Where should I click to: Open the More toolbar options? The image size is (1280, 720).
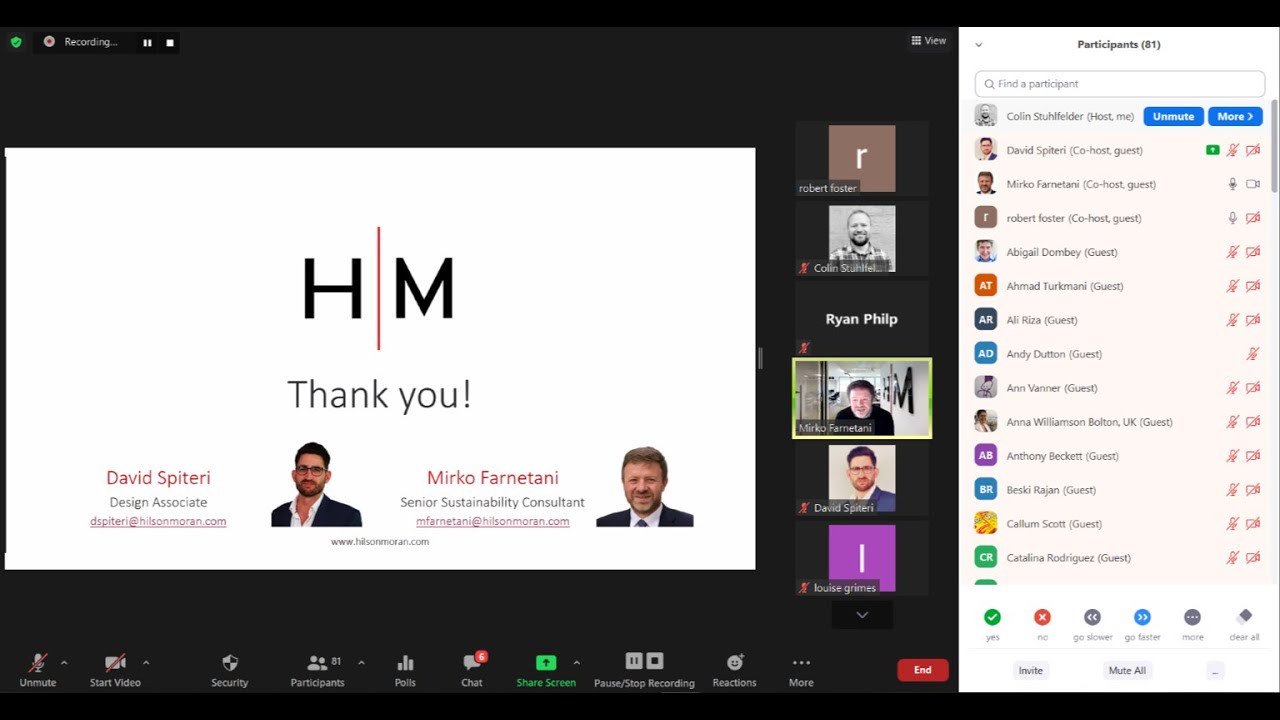pos(801,662)
